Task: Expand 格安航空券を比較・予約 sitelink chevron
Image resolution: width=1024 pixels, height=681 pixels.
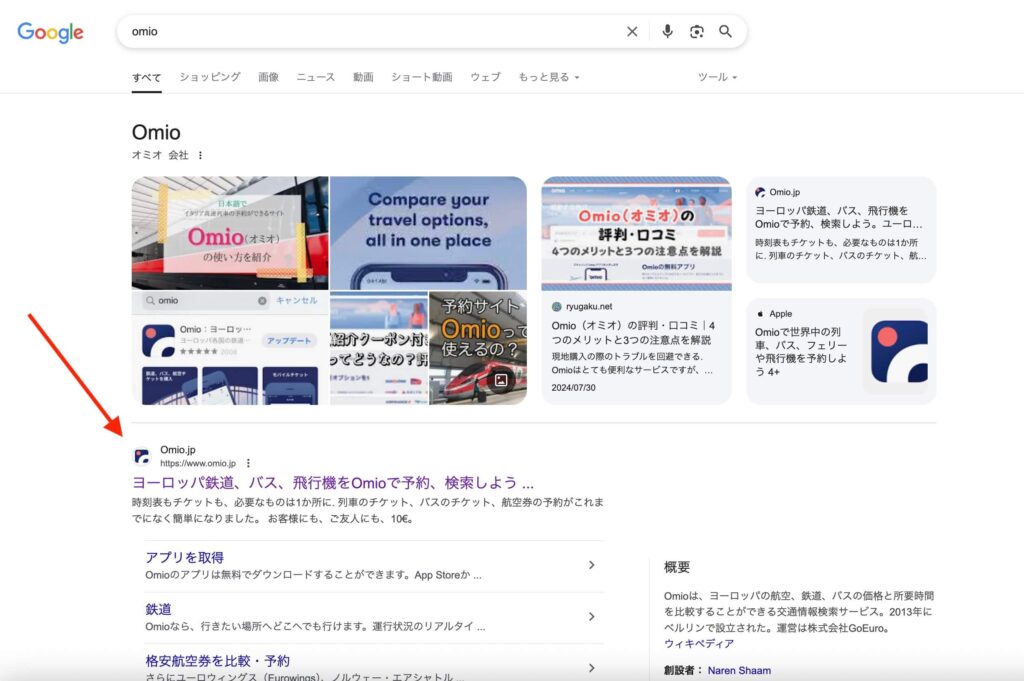Action: 591,668
